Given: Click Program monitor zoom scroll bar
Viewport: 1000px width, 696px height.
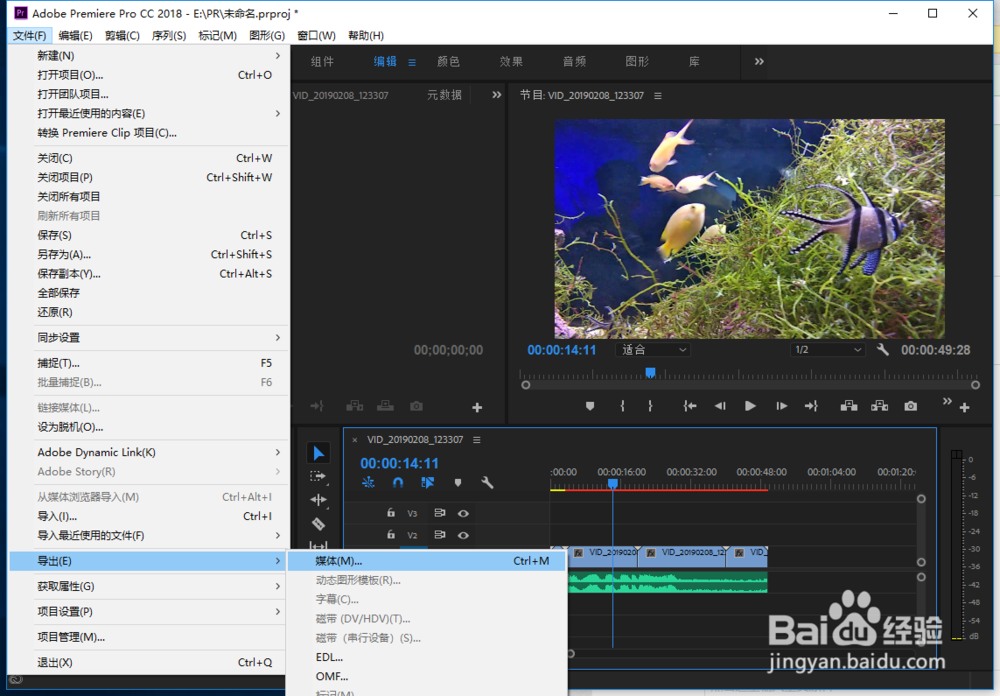Looking at the screenshot, I should [x=750, y=385].
